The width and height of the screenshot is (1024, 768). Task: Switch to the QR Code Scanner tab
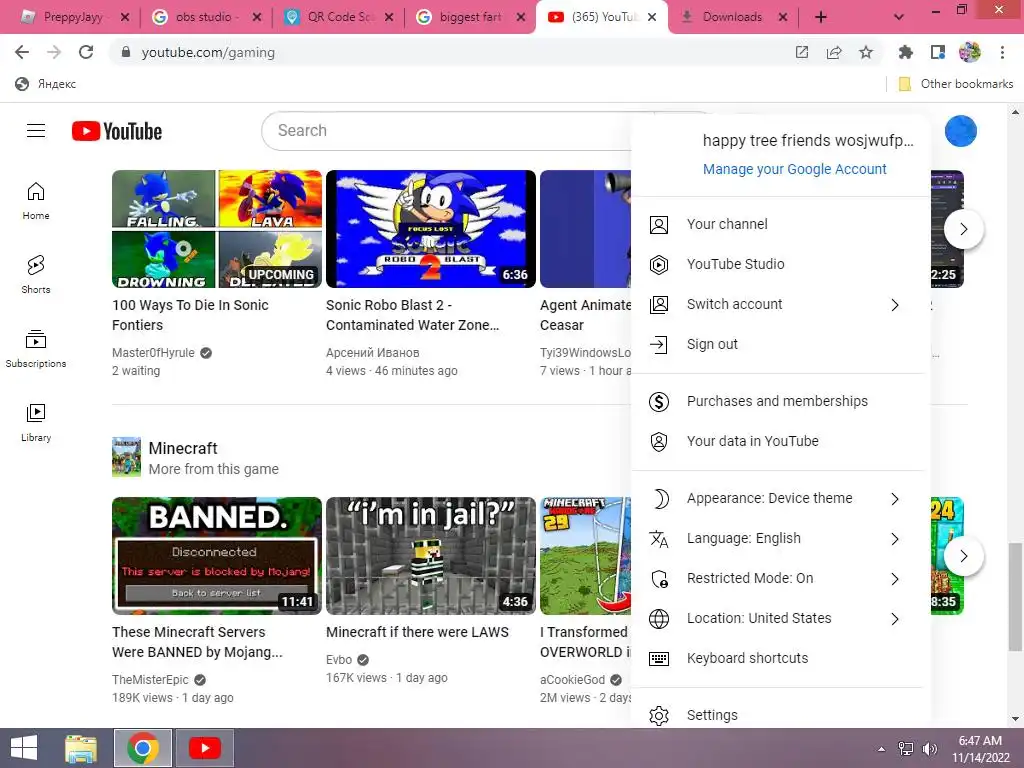click(x=340, y=18)
